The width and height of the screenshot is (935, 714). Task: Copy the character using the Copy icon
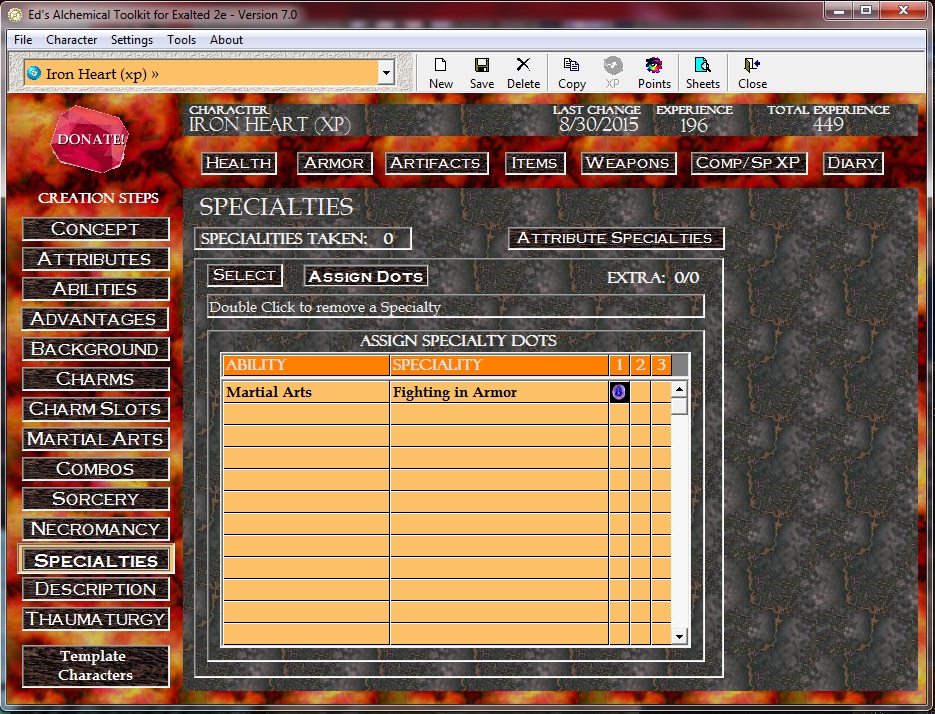tap(571, 73)
